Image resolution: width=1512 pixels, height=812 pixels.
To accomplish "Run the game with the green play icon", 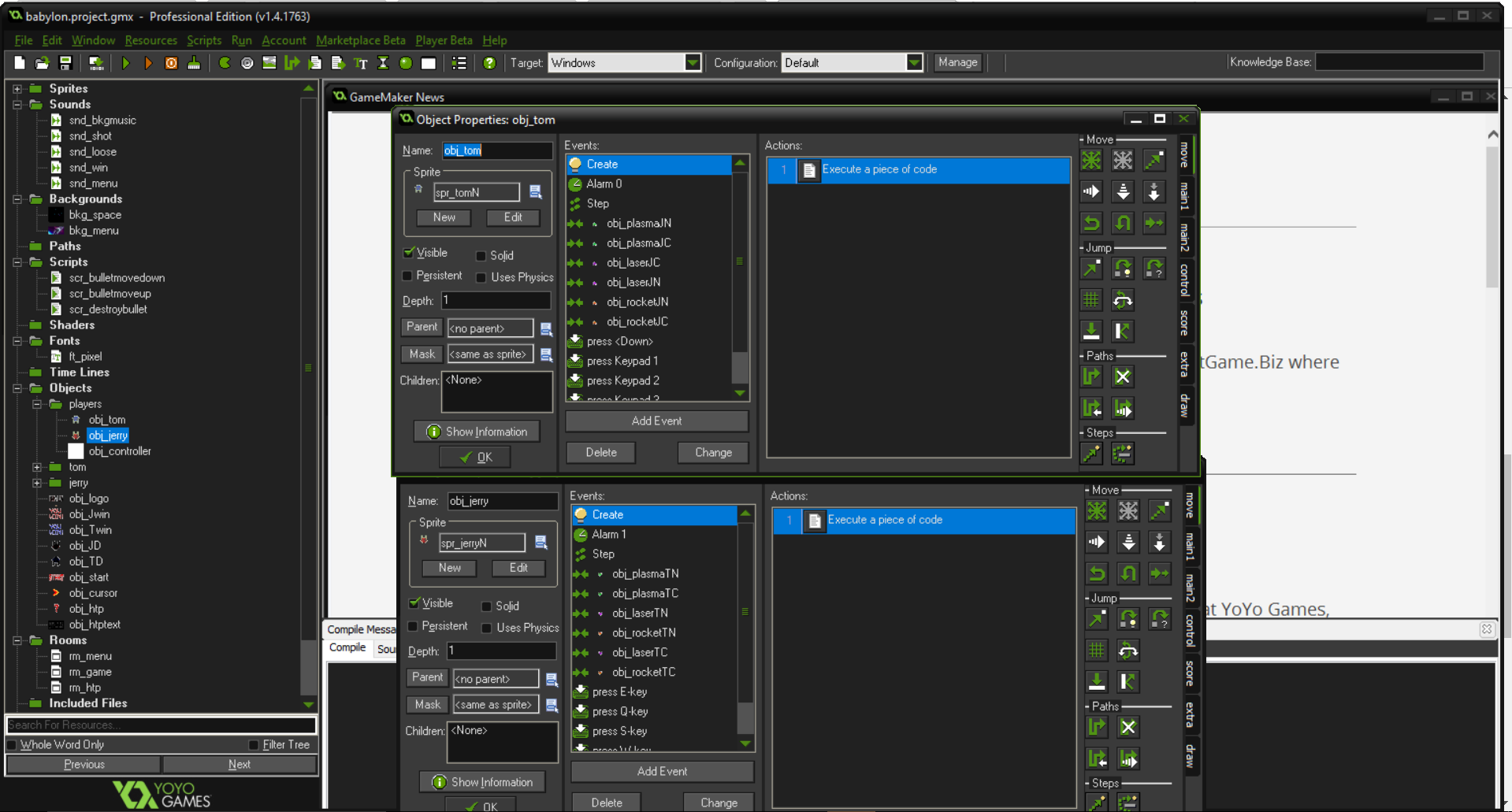I will point(126,63).
